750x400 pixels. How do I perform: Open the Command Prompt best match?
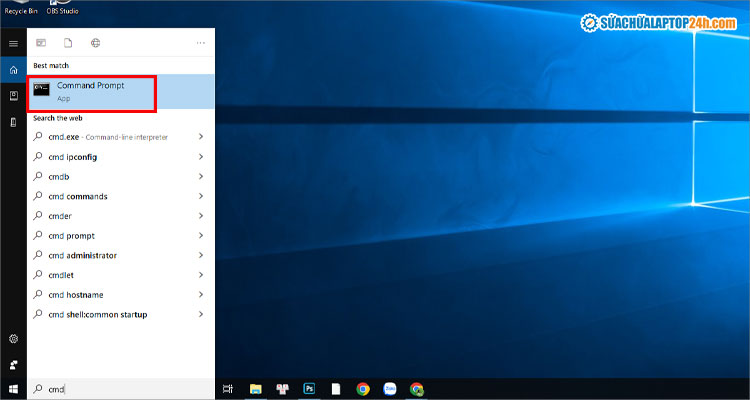(92, 92)
